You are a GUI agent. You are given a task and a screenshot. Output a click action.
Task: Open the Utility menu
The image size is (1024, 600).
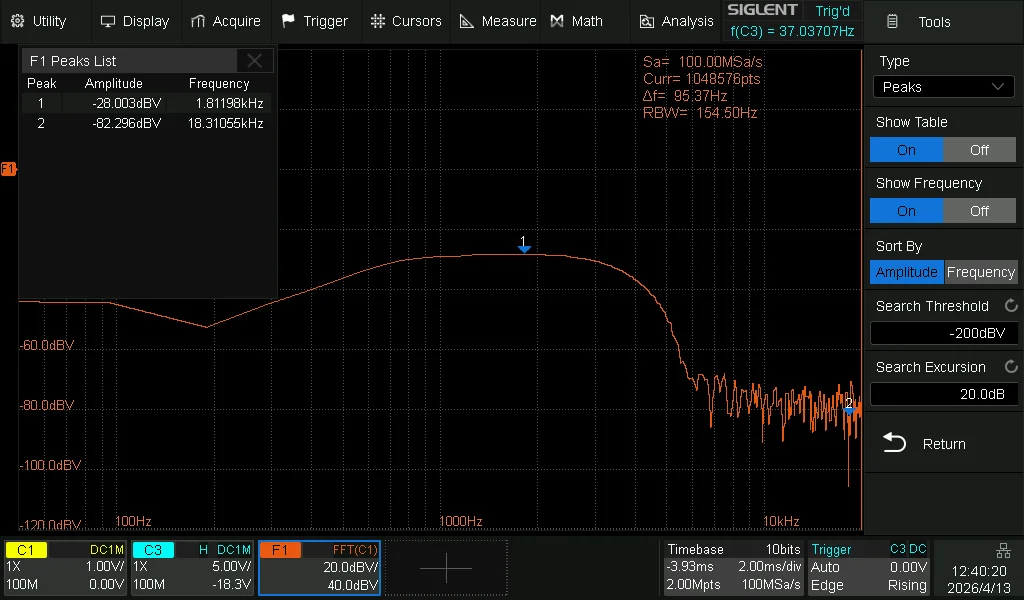(39, 21)
